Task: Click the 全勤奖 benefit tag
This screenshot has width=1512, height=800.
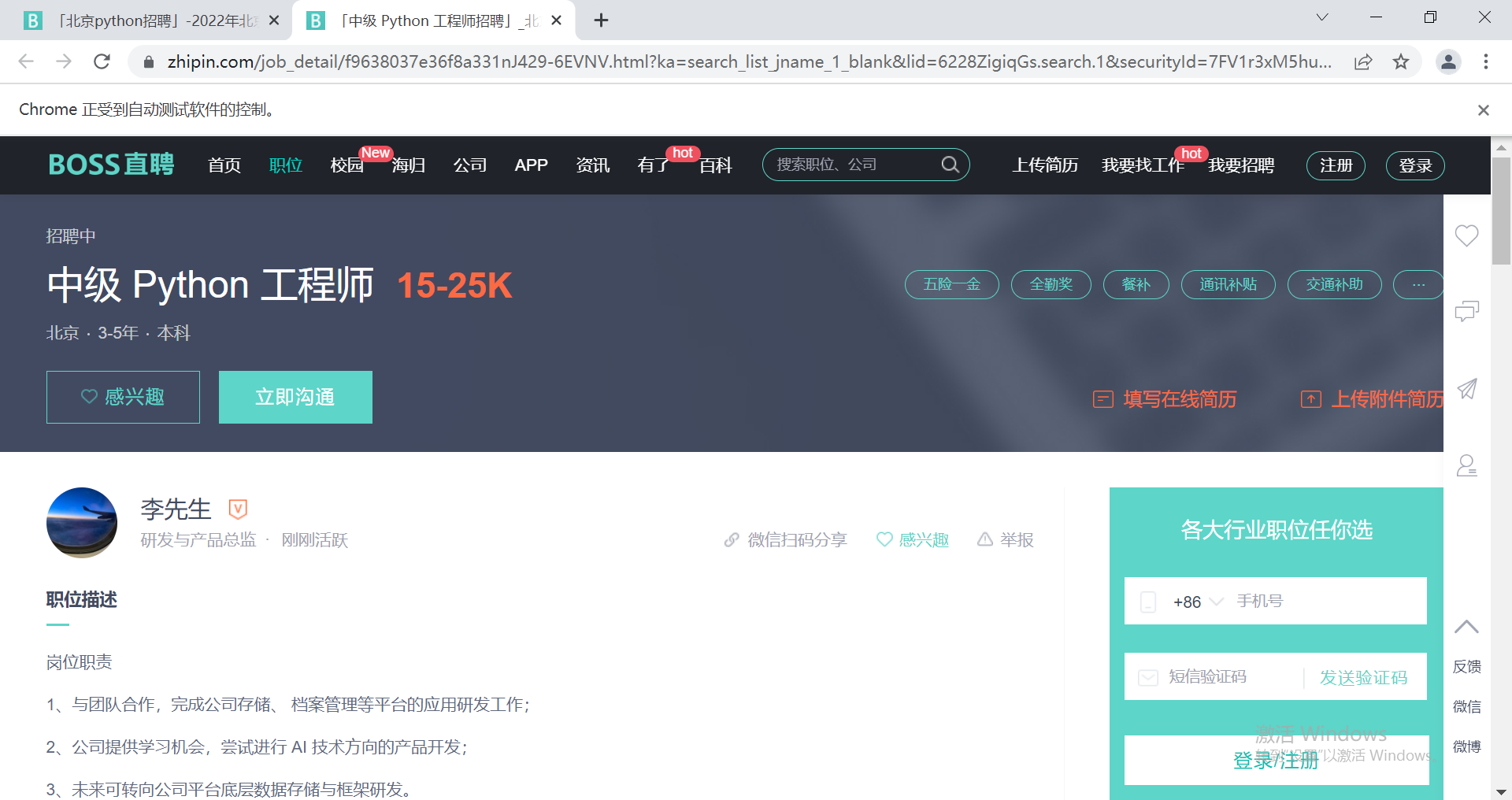Action: (x=1051, y=284)
